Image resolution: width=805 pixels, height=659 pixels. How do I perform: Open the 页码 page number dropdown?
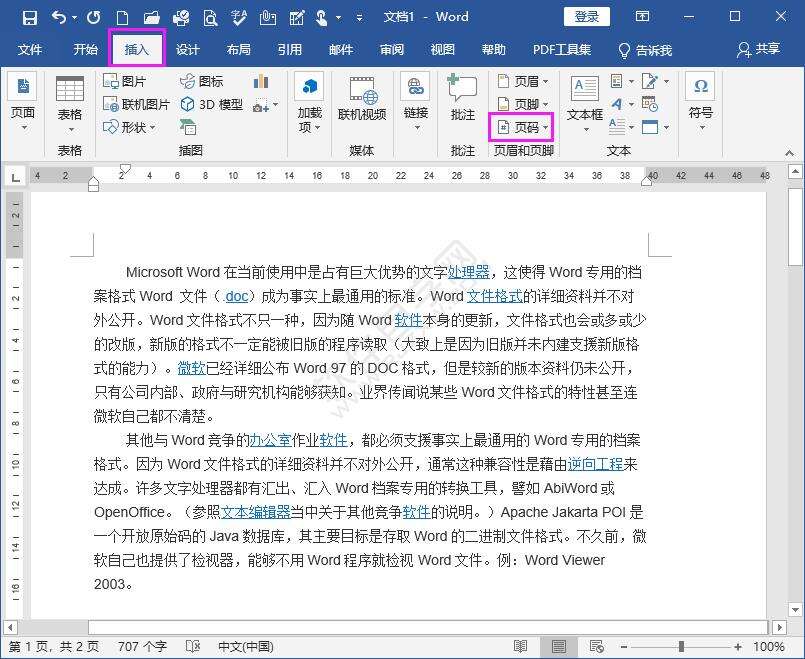click(545, 127)
